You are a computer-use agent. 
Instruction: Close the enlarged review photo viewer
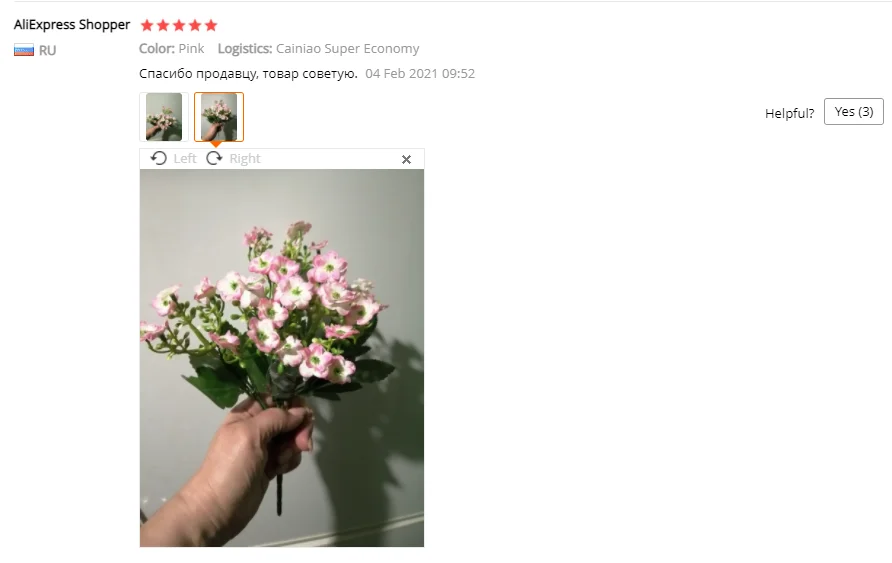[x=406, y=159]
